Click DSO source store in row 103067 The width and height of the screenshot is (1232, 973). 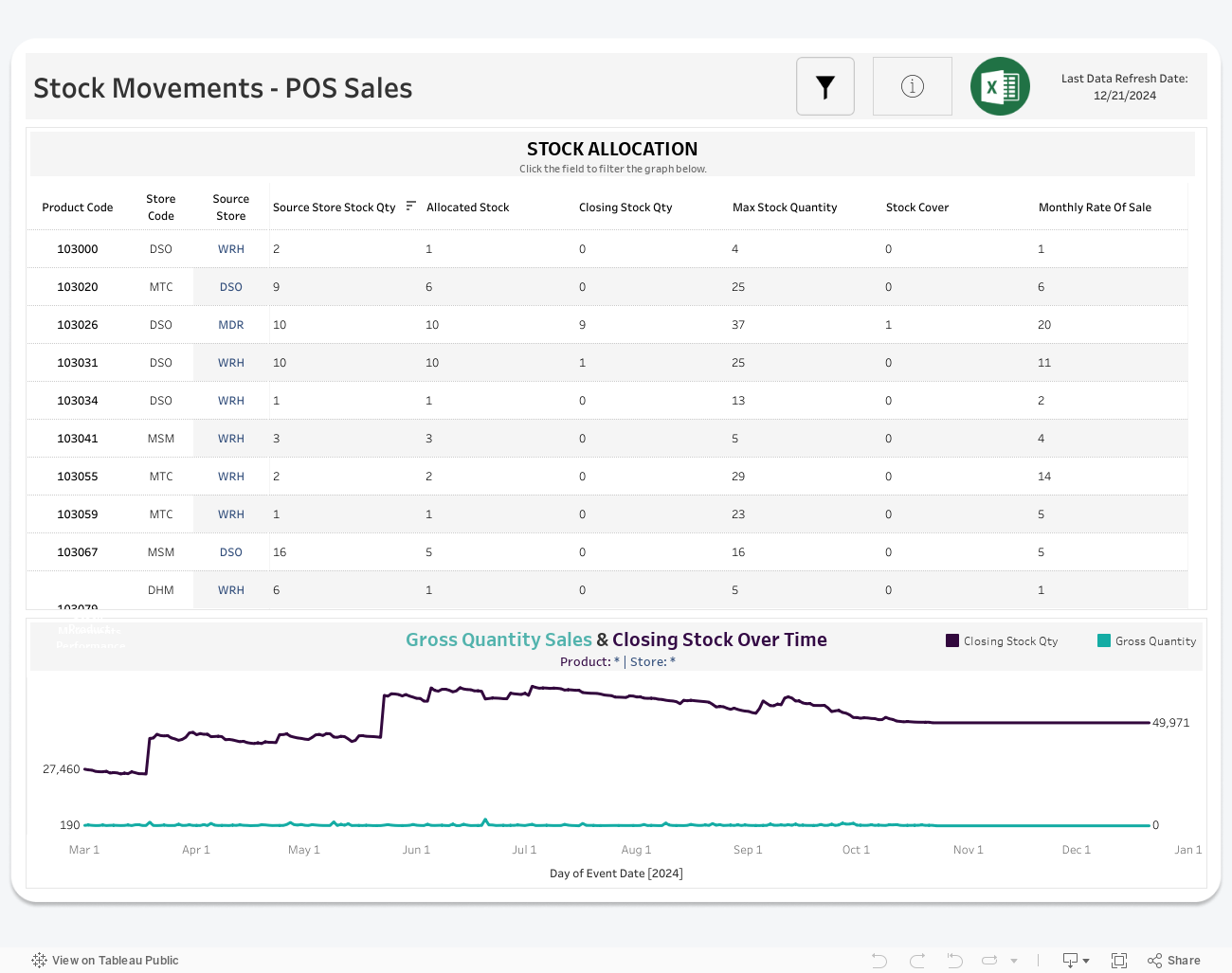click(231, 552)
